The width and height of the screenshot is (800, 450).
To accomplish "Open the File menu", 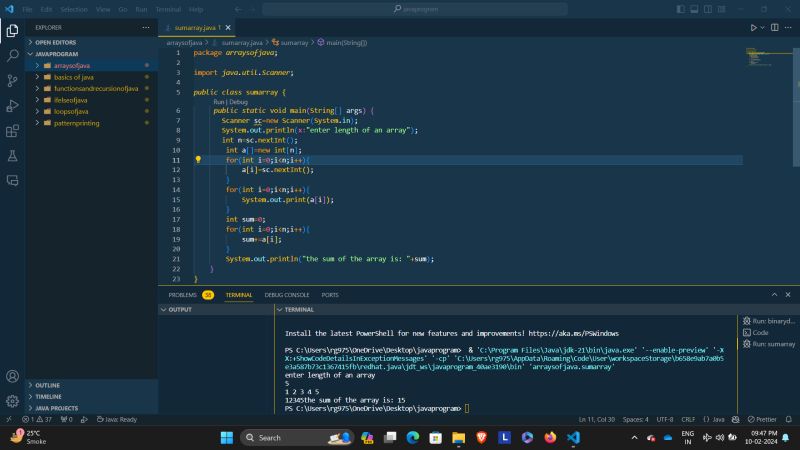I will point(27,9).
